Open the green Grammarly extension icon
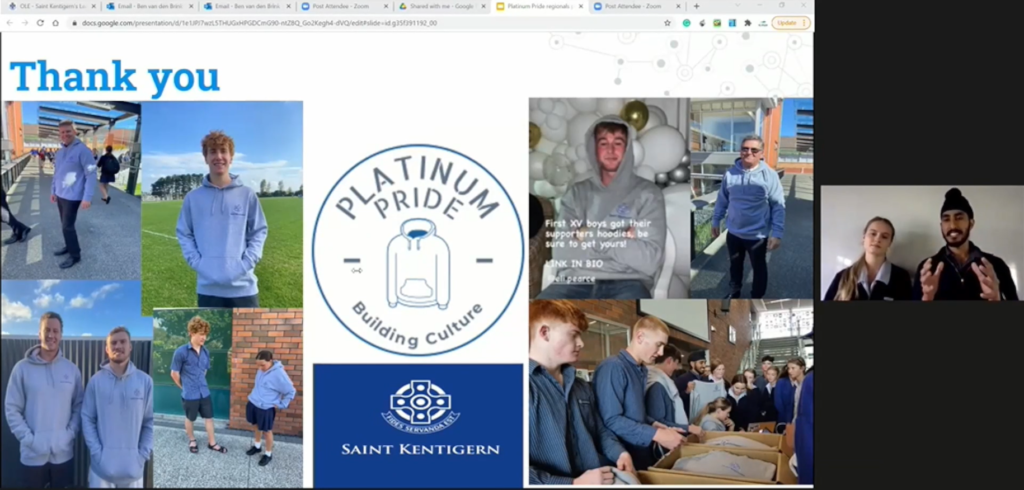This screenshot has width=1024, height=490. click(686, 22)
